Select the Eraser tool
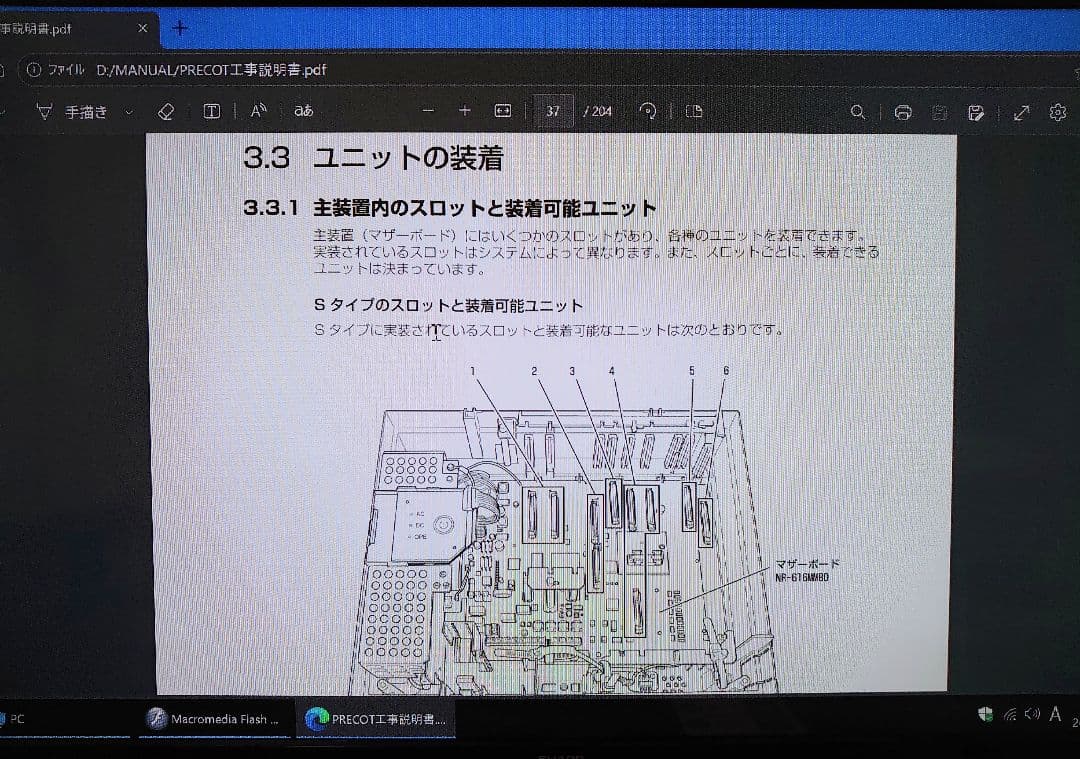The image size is (1080, 759). [166, 111]
